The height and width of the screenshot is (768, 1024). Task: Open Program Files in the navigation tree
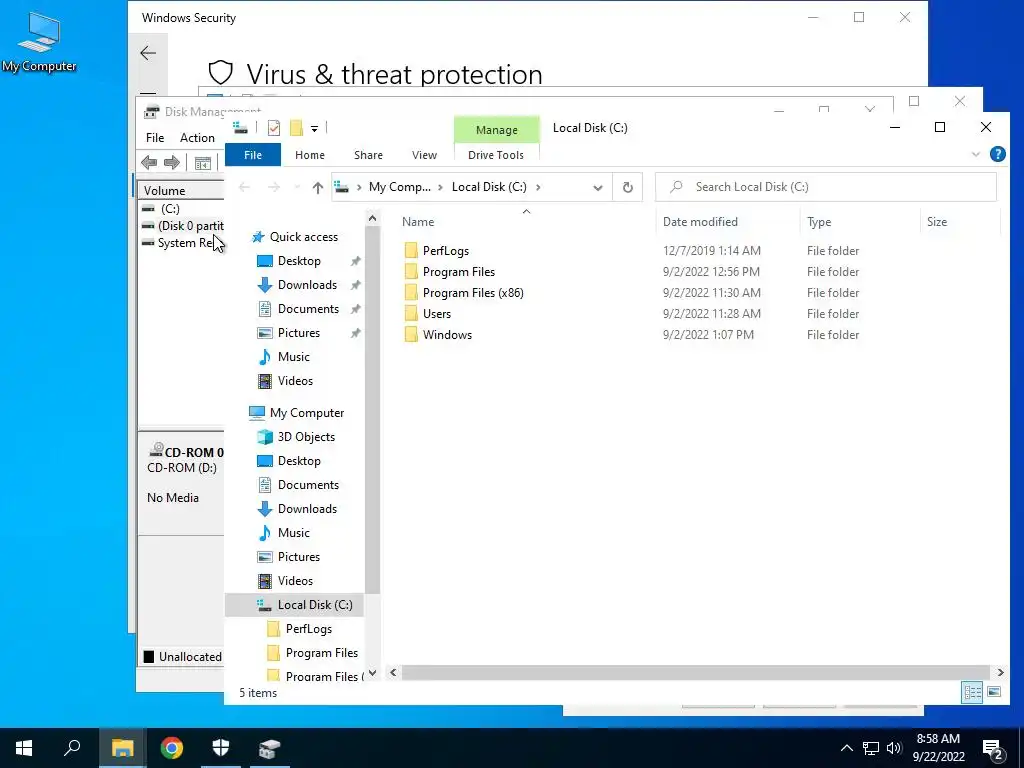tap(321, 653)
